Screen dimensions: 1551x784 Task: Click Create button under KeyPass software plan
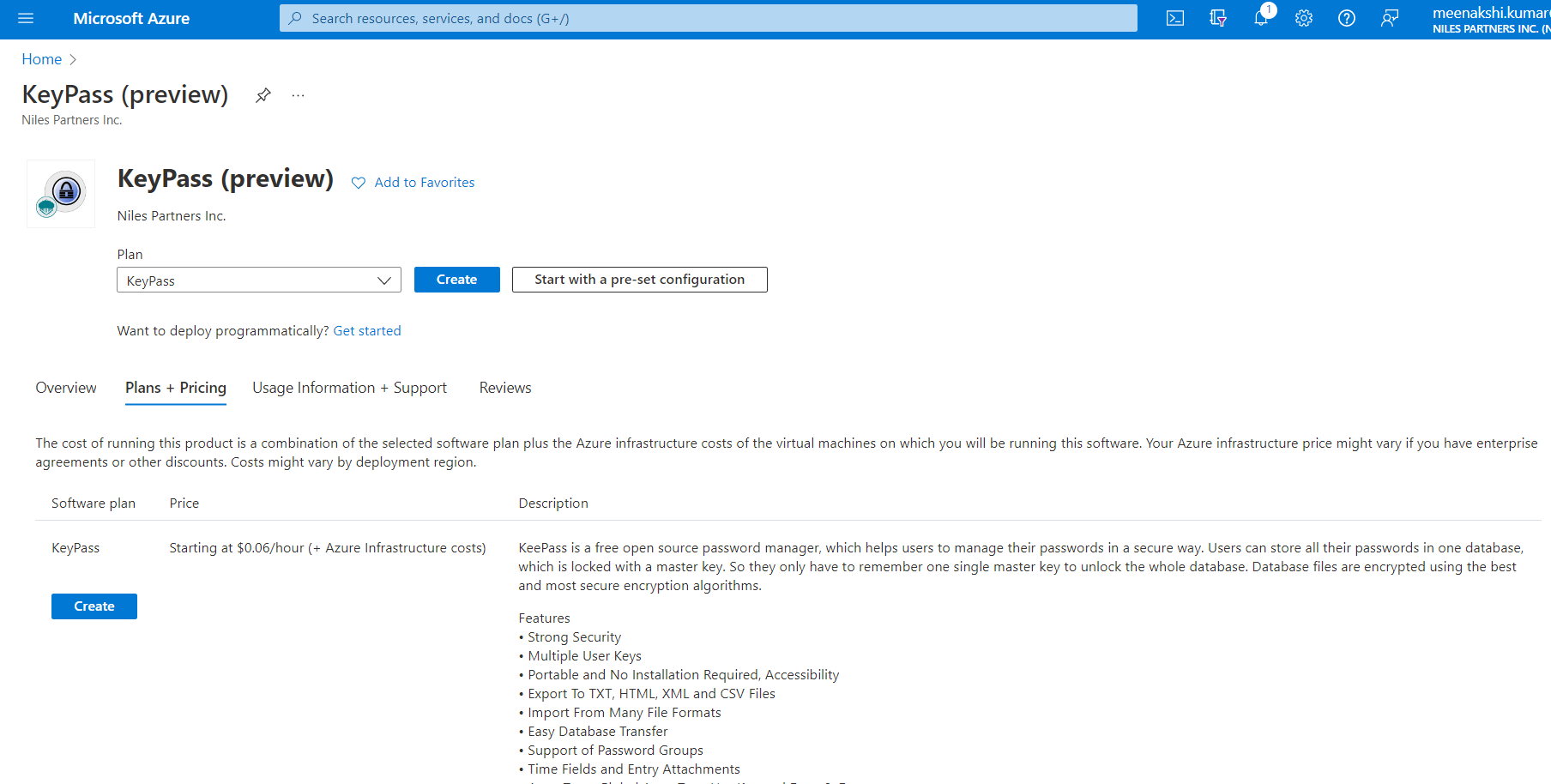coord(94,606)
